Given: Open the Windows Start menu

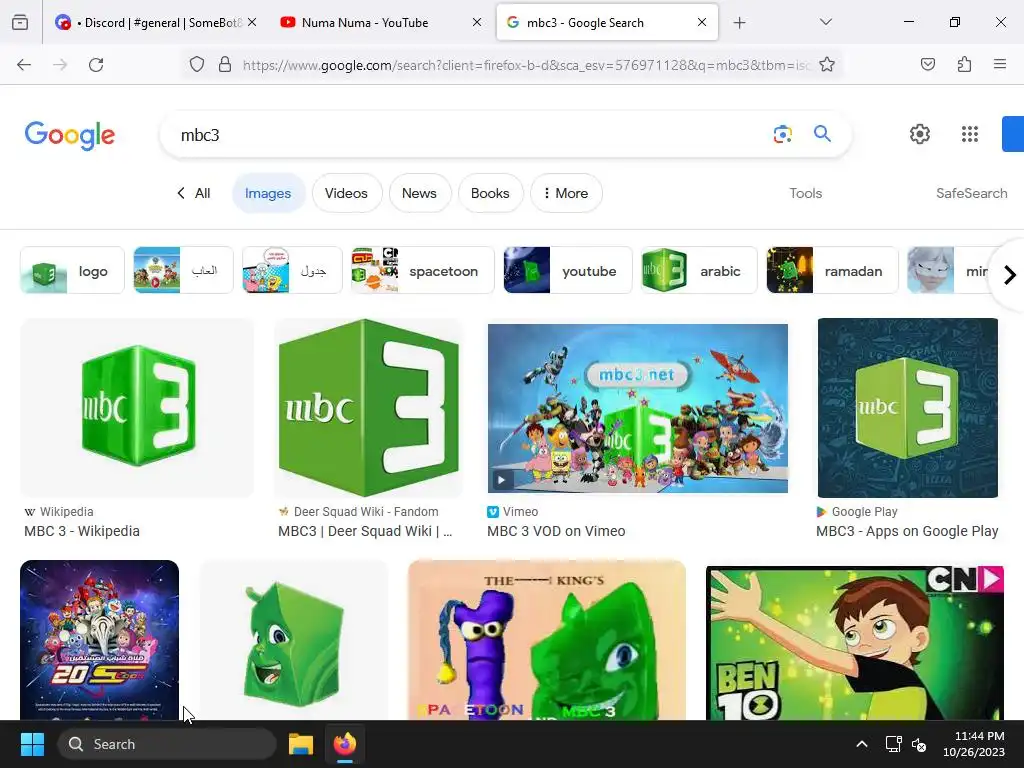Looking at the screenshot, I should 32,744.
